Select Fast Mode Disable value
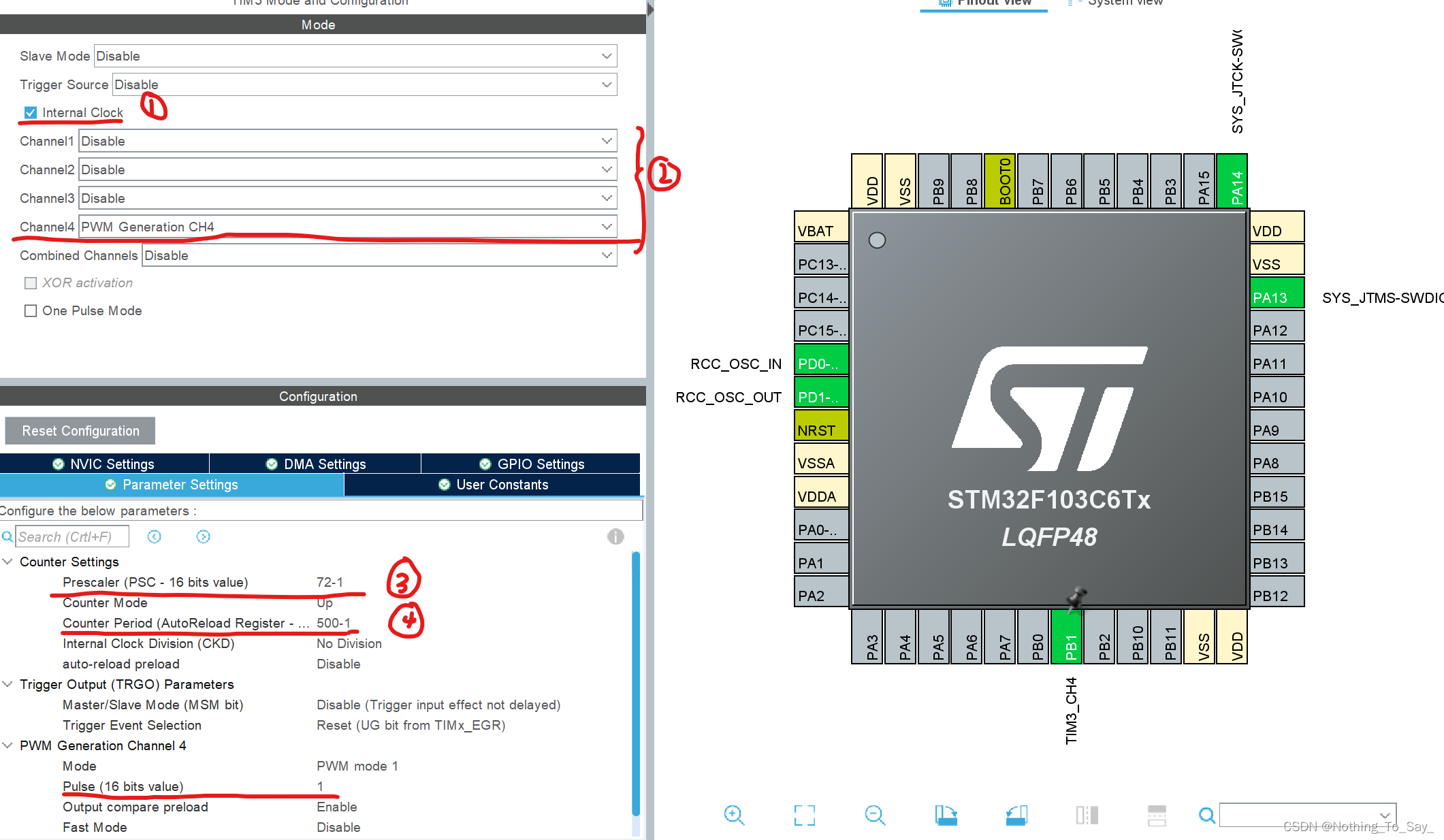 338,827
